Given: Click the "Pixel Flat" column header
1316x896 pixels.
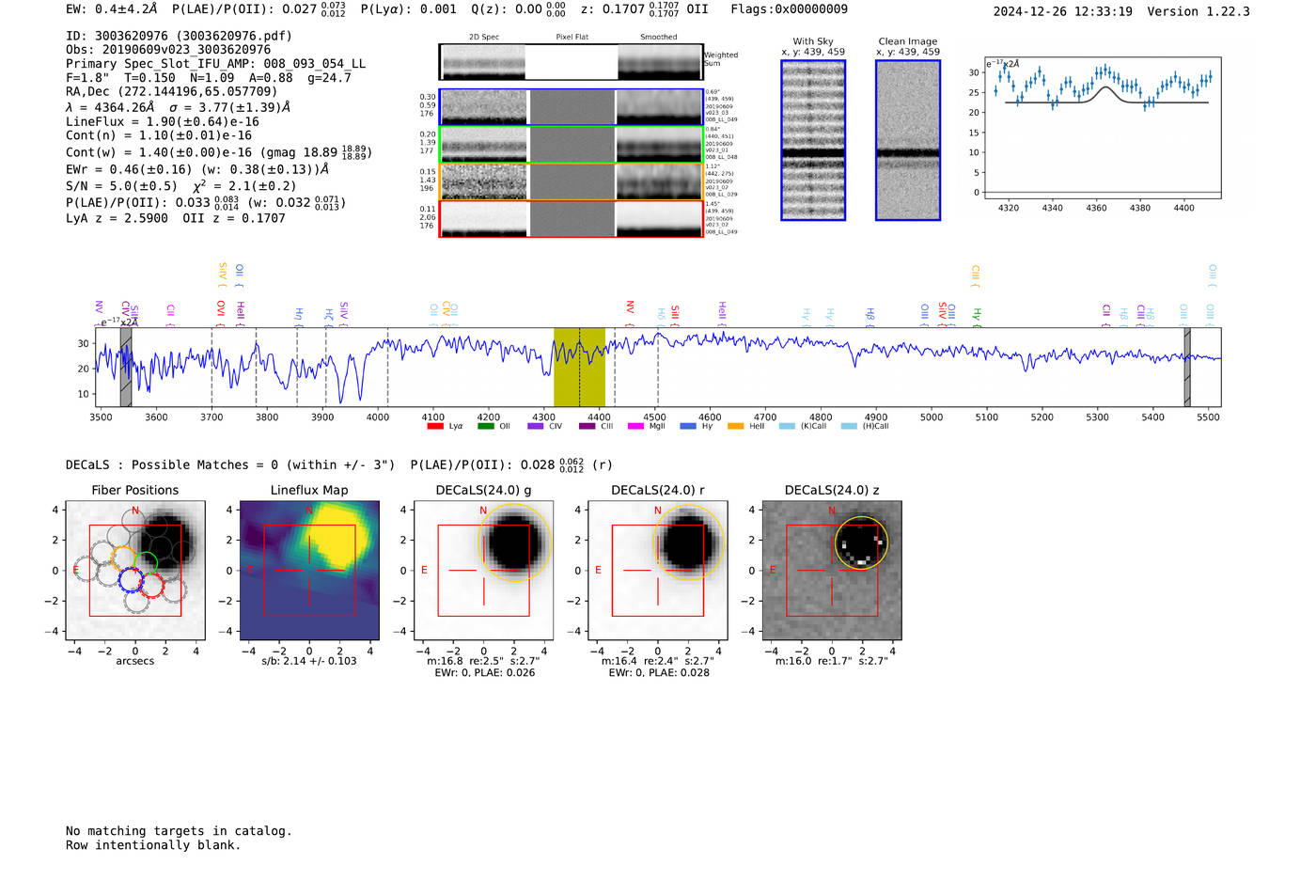Looking at the screenshot, I should pyautogui.click(x=572, y=37).
